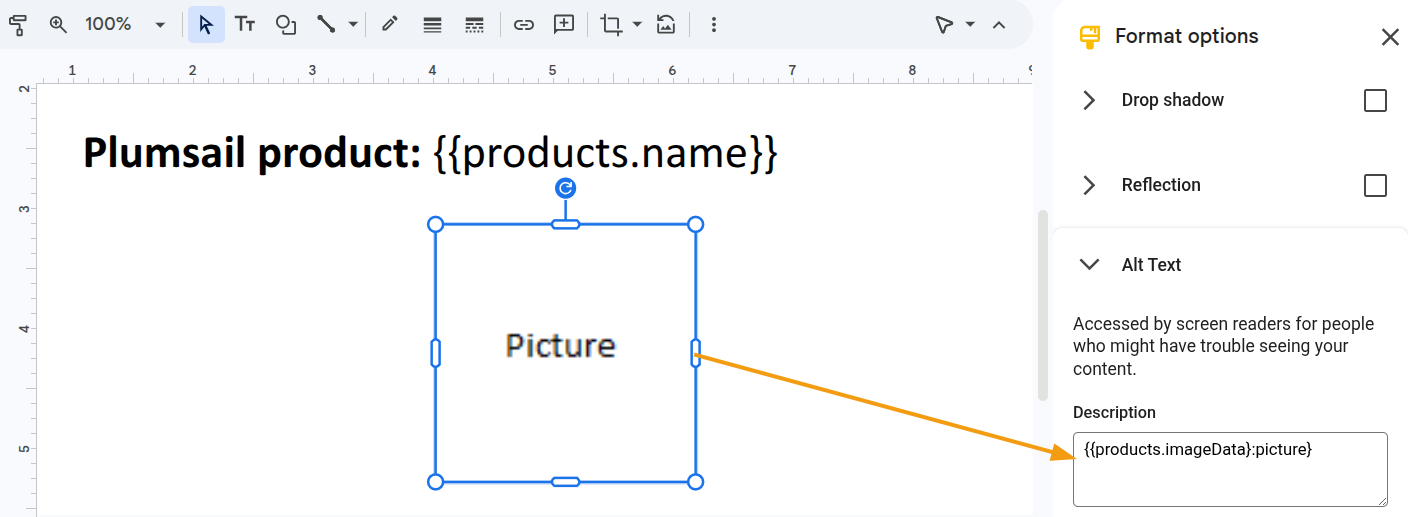This screenshot has width=1411, height=517.
Task: Click the left-middle resize handle of picture
Action: pos(435,353)
